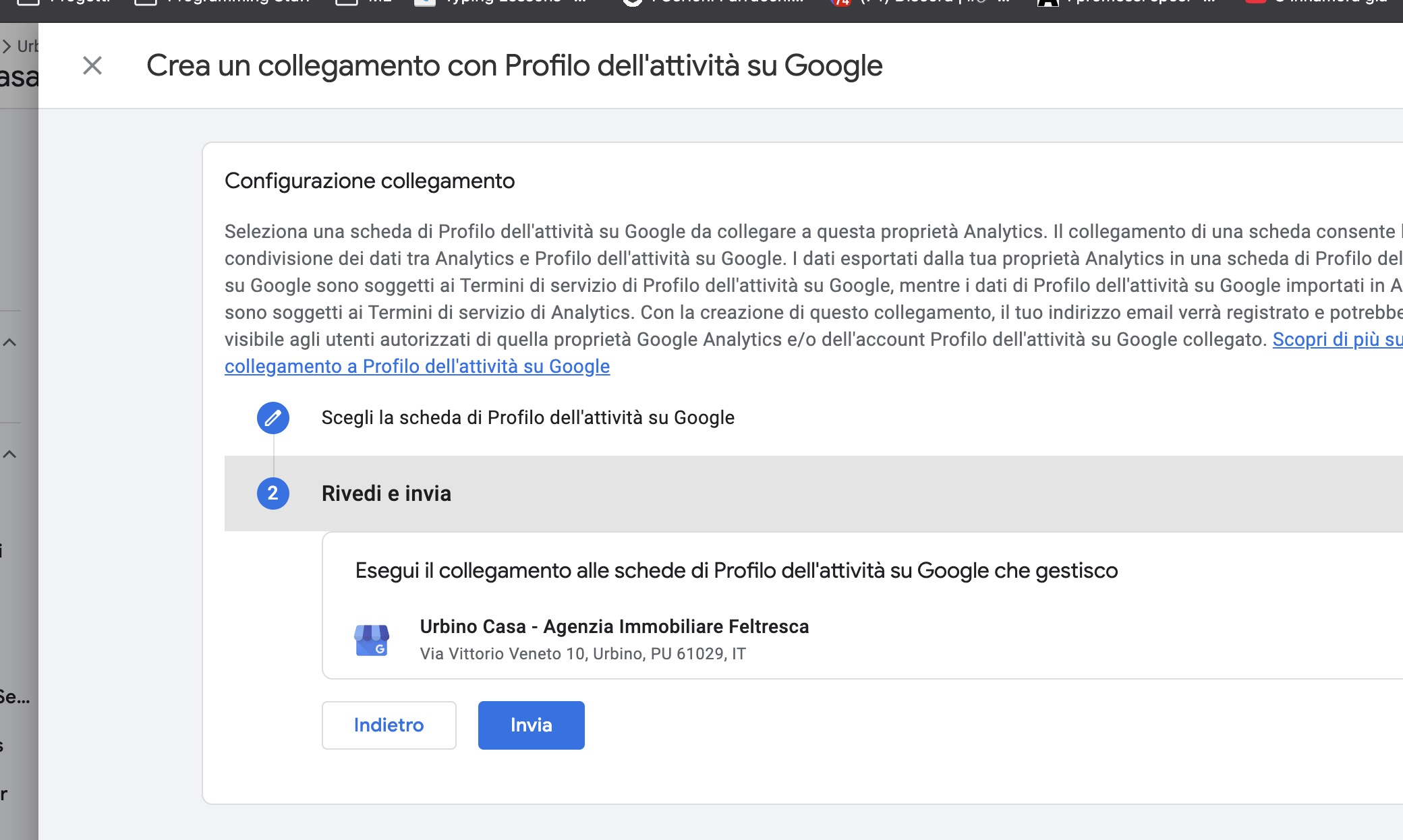Close the link creation panel with the X icon
The width and height of the screenshot is (1403, 840).
tap(92, 65)
